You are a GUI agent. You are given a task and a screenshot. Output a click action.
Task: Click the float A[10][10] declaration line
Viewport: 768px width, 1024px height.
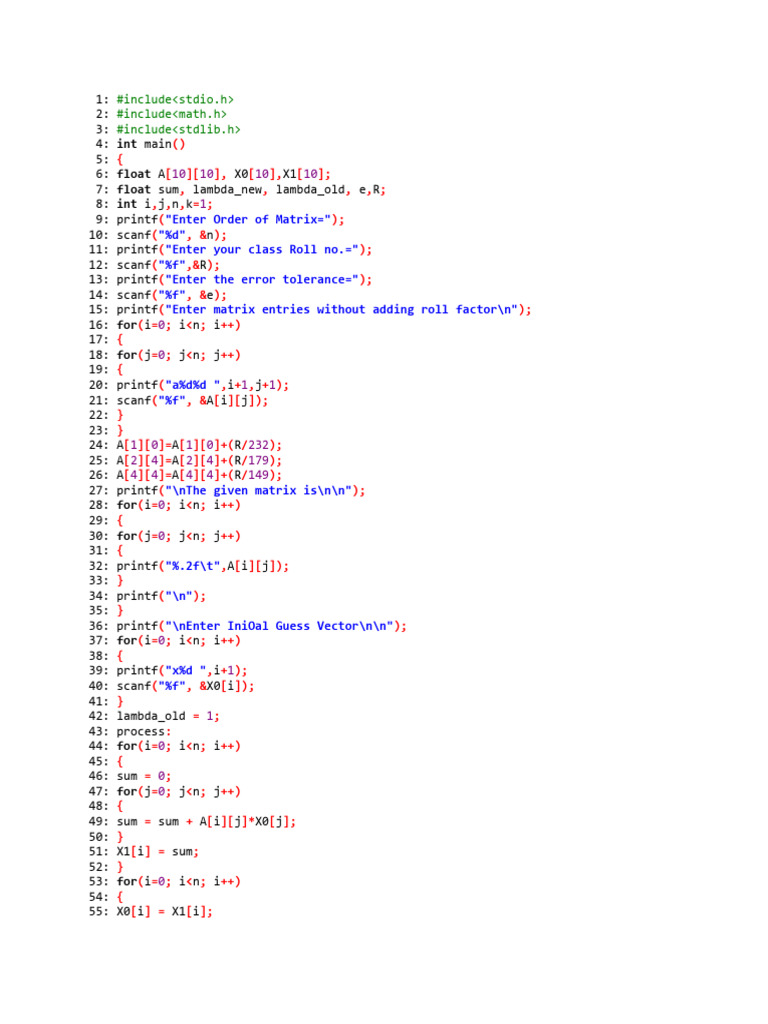tap(223, 174)
